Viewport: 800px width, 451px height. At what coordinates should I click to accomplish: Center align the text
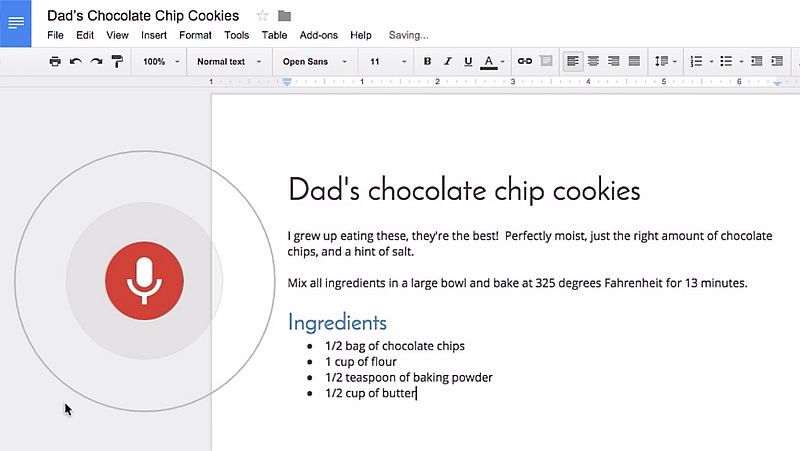(593, 61)
